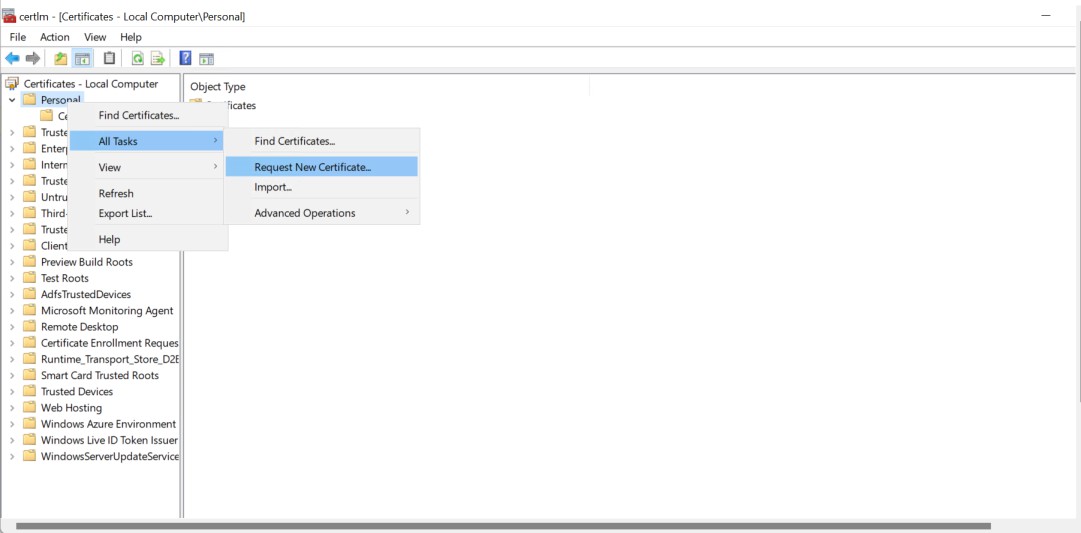The width and height of the screenshot is (1081, 533).
Task: Click the certlm application icon in title bar
Action: (x=10, y=16)
